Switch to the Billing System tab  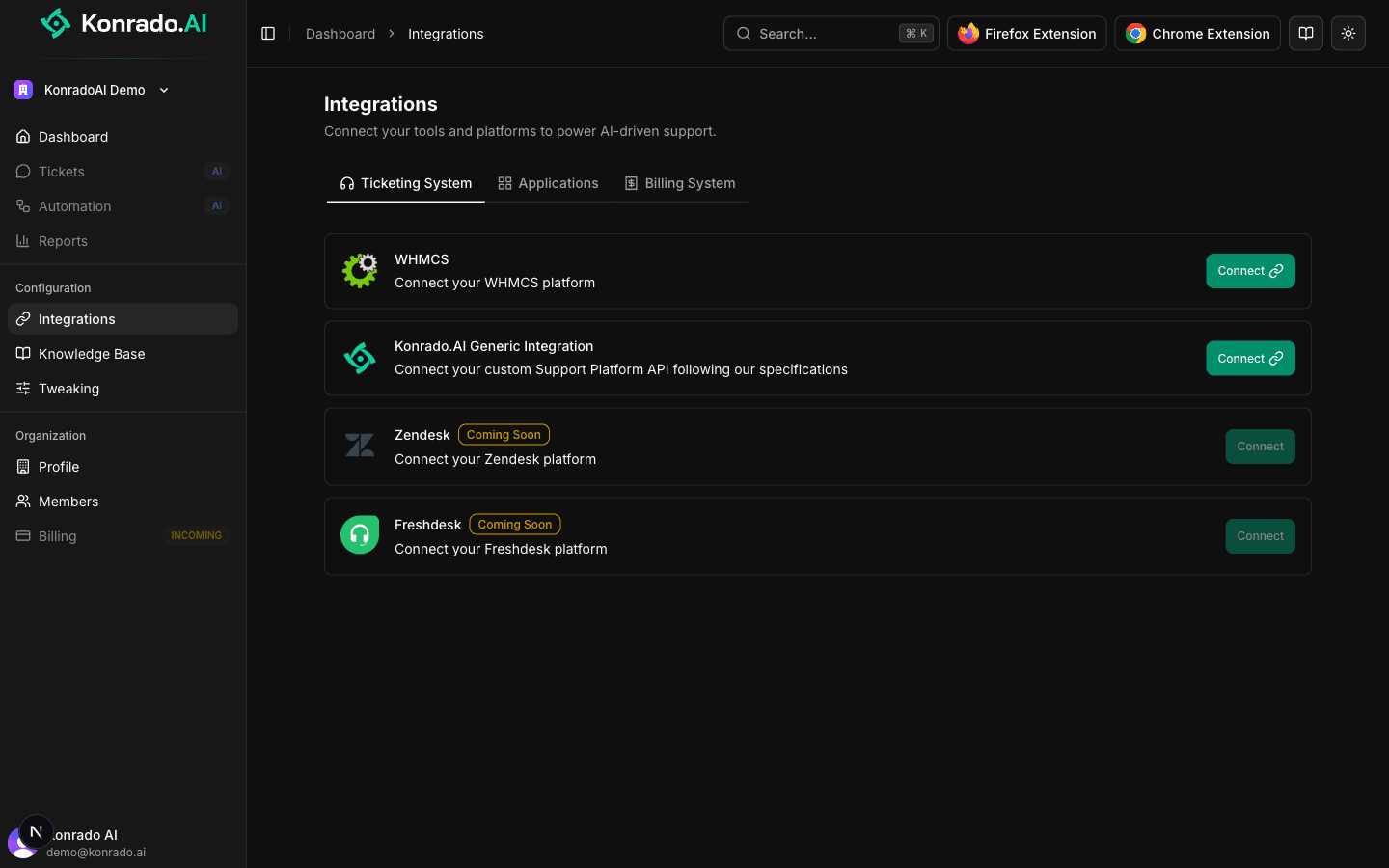pos(680,183)
